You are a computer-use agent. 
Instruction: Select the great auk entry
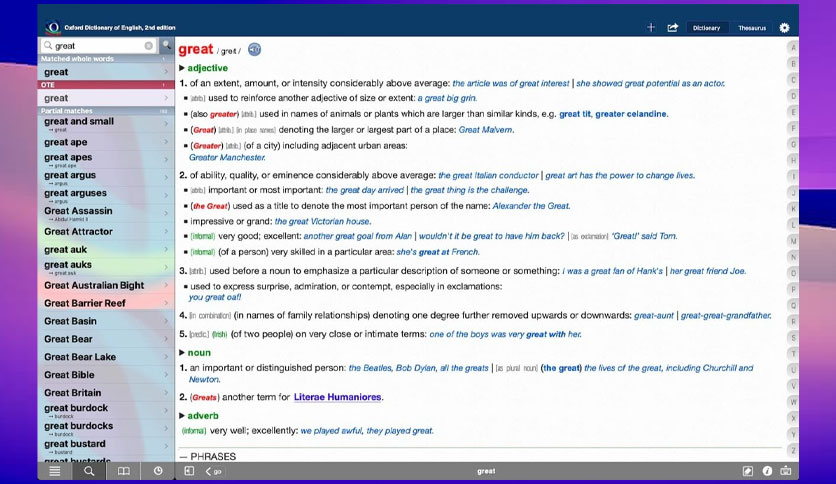pos(106,249)
